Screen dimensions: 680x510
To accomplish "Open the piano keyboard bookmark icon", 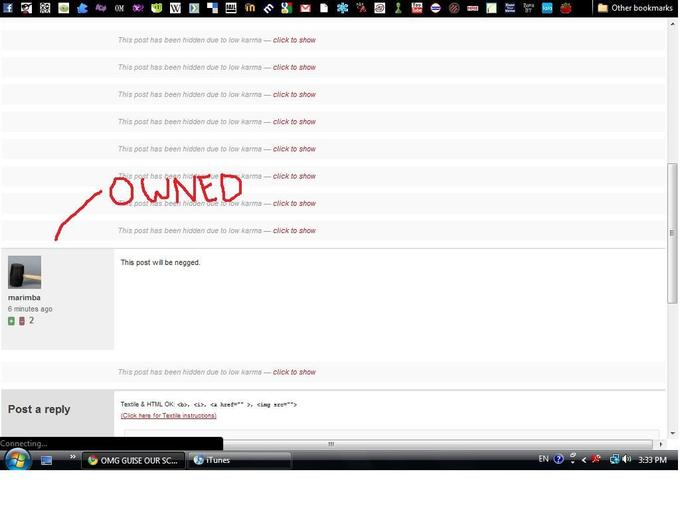I will coord(231,8).
